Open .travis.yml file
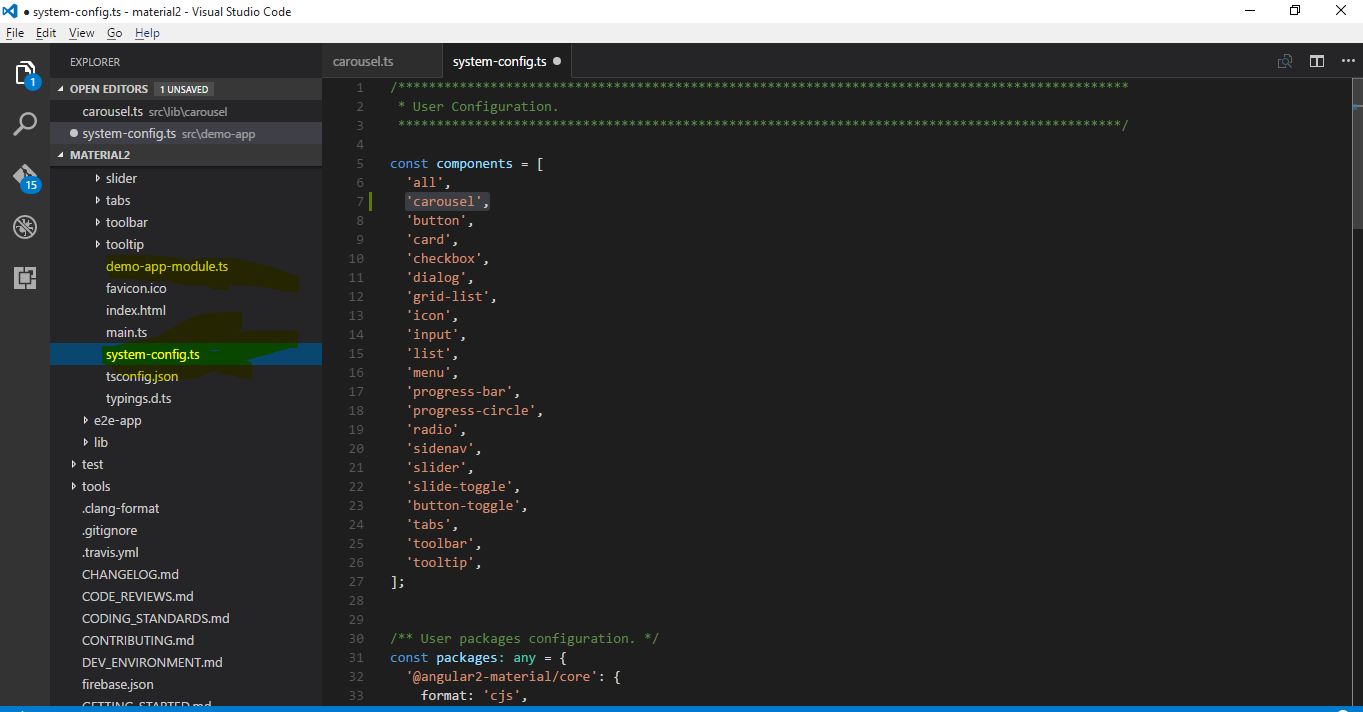This screenshot has width=1363, height=712. (110, 552)
